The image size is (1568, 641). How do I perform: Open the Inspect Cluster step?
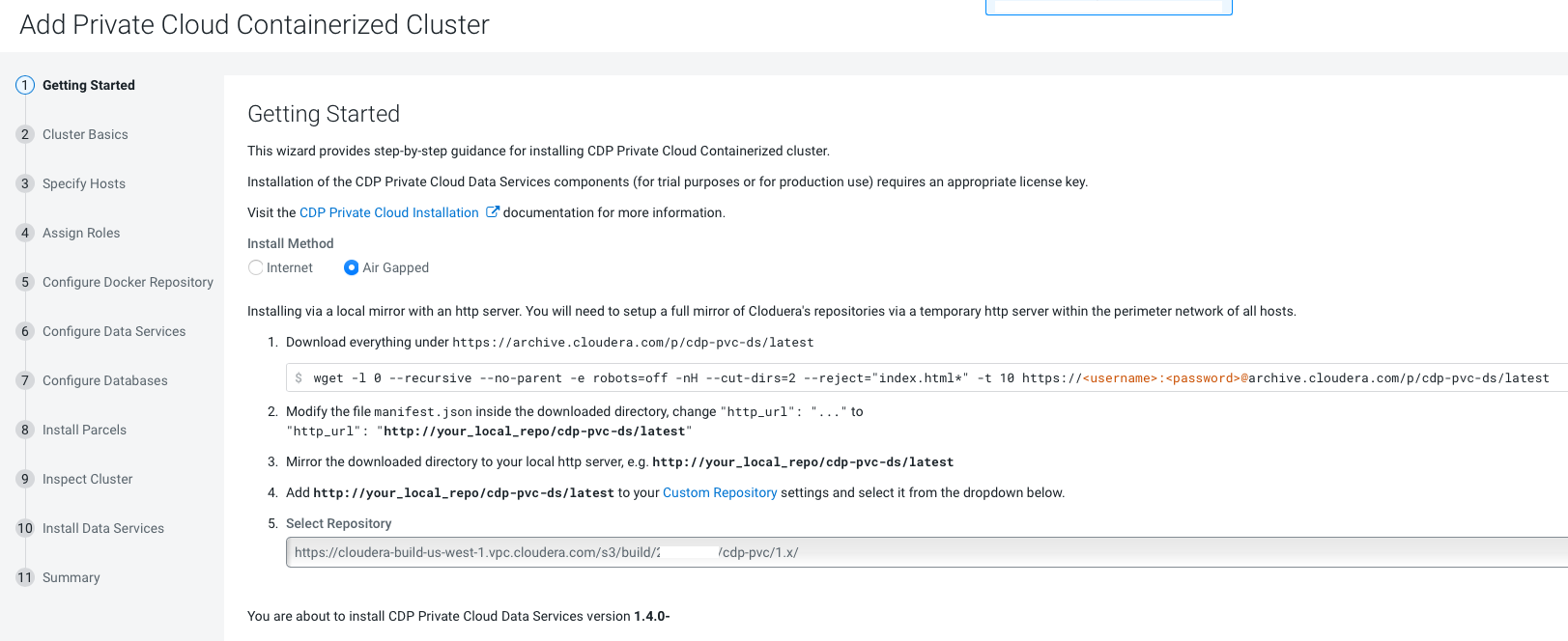[x=88, y=479]
